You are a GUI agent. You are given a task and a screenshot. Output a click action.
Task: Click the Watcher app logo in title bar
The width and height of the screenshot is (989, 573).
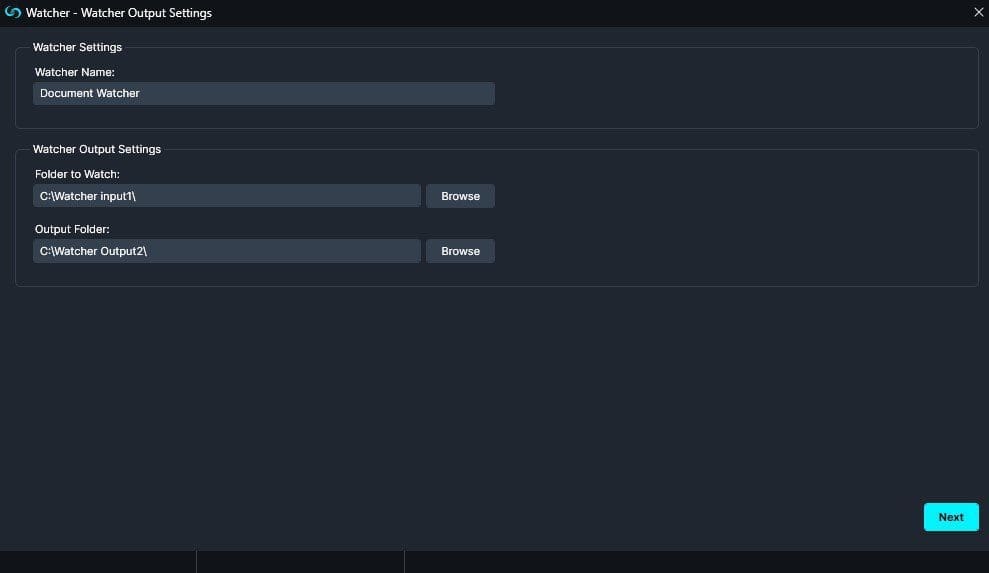click(13, 13)
